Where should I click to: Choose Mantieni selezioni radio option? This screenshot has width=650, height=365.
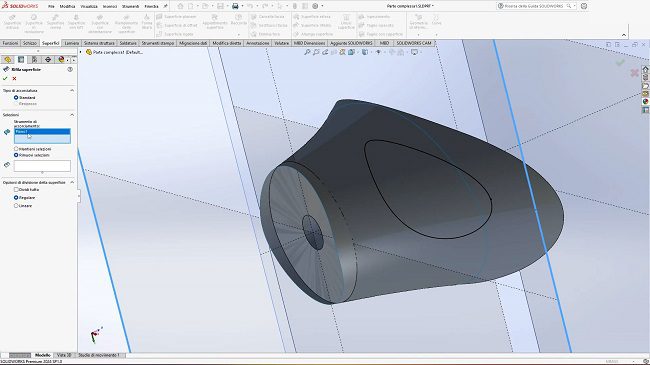pyautogui.click(x=16, y=148)
